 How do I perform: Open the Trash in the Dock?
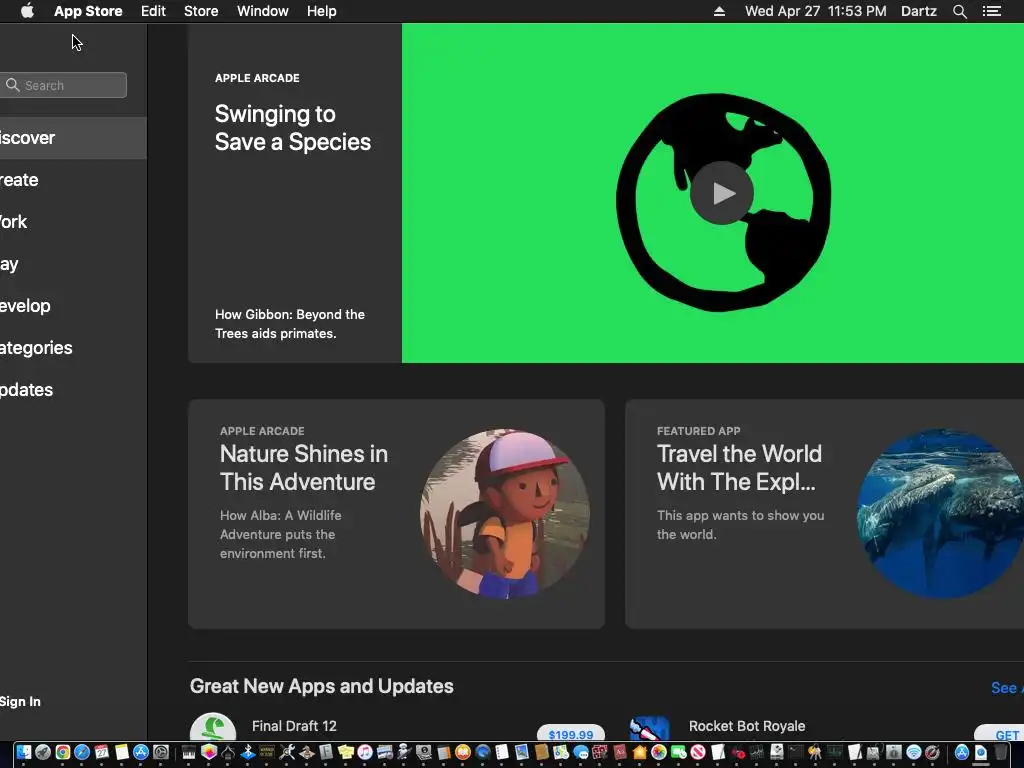click(x=1000, y=752)
